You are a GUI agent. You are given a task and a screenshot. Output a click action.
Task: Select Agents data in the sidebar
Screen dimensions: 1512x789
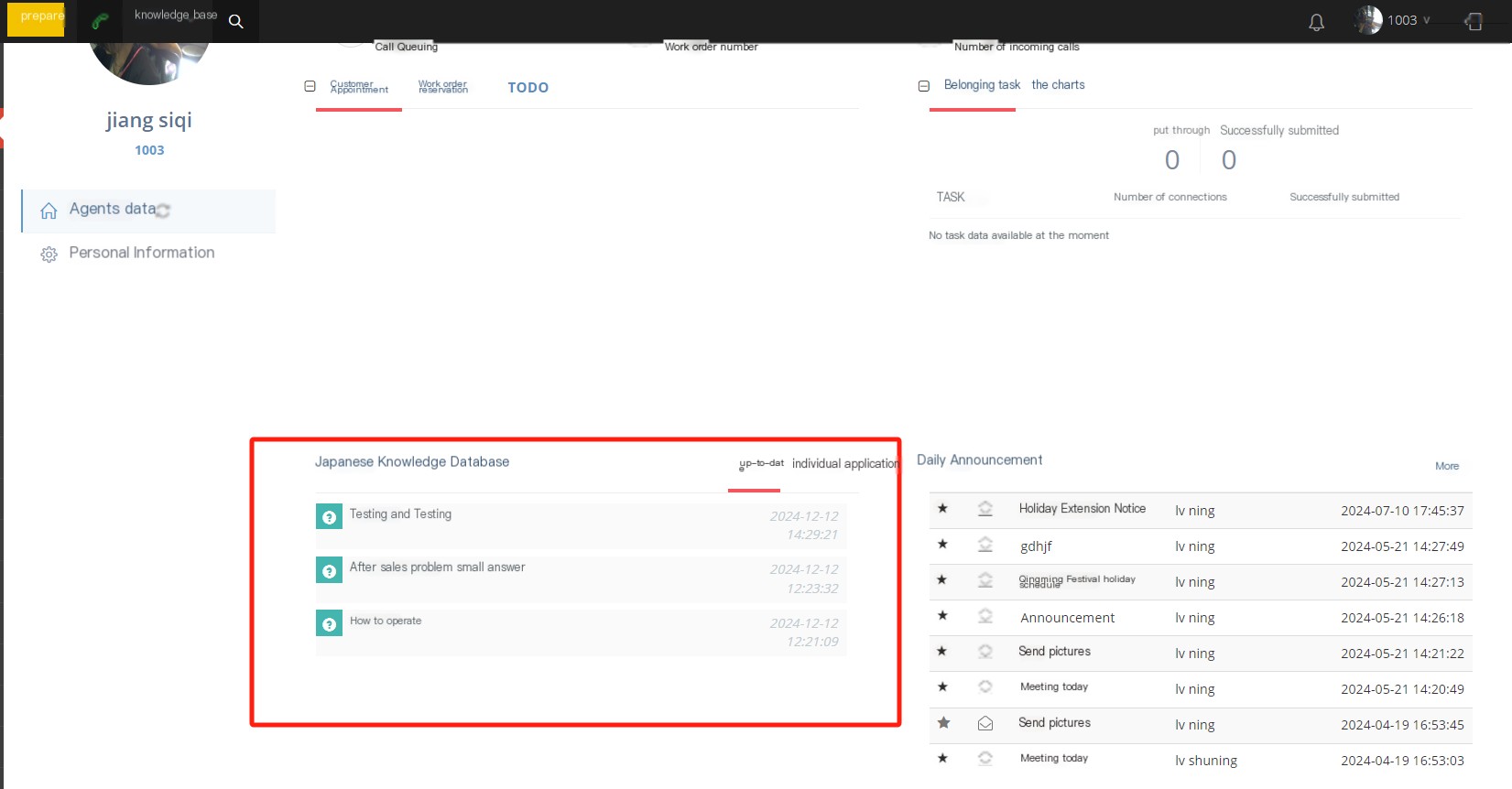(x=148, y=211)
